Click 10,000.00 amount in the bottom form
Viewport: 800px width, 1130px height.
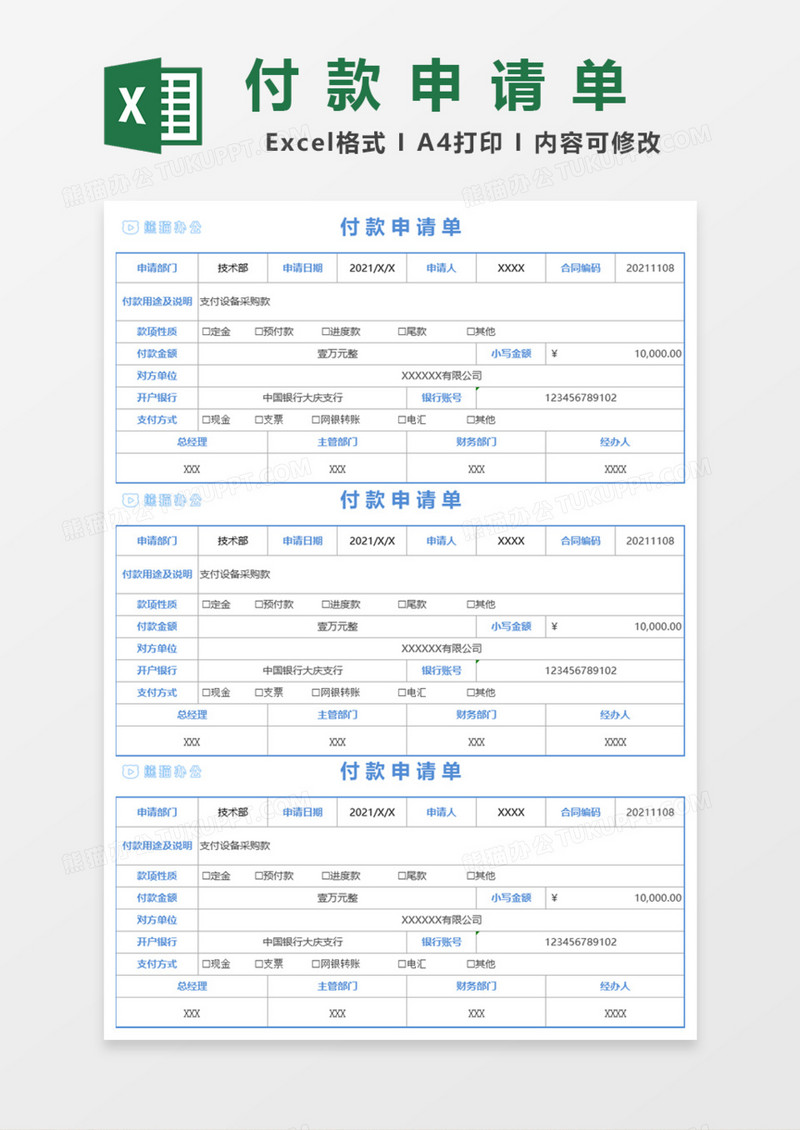(658, 898)
